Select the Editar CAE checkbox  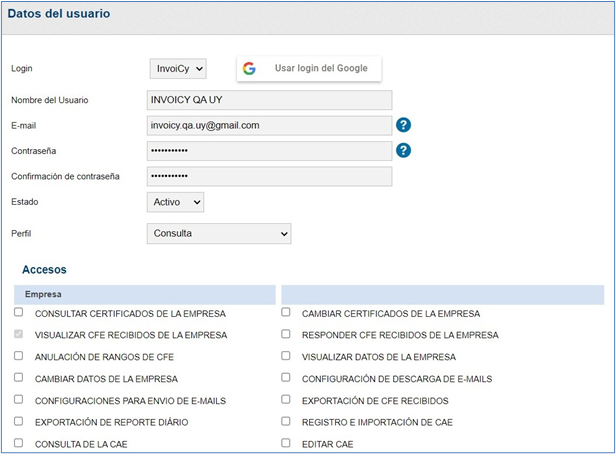click(286, 443)
